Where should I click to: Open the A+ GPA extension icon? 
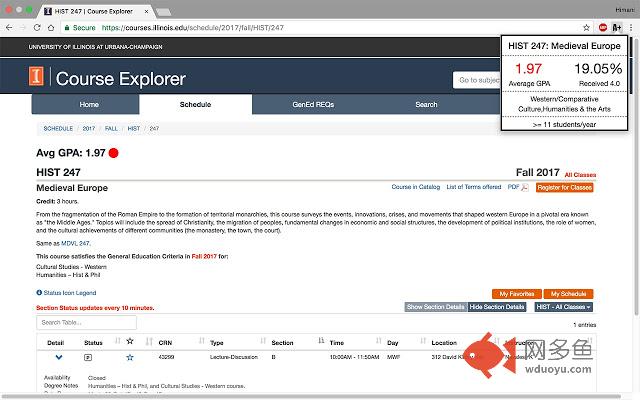pyautogui.click(x=617, y=28)
